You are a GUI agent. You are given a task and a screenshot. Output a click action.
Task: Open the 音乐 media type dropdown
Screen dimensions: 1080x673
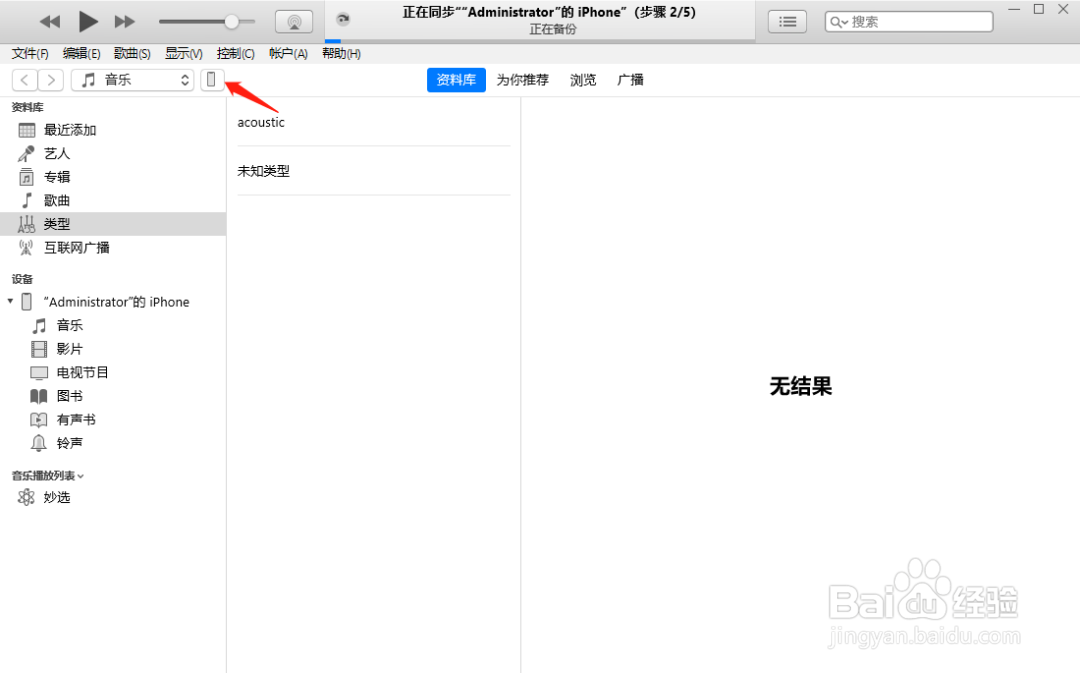pos(133,80)
